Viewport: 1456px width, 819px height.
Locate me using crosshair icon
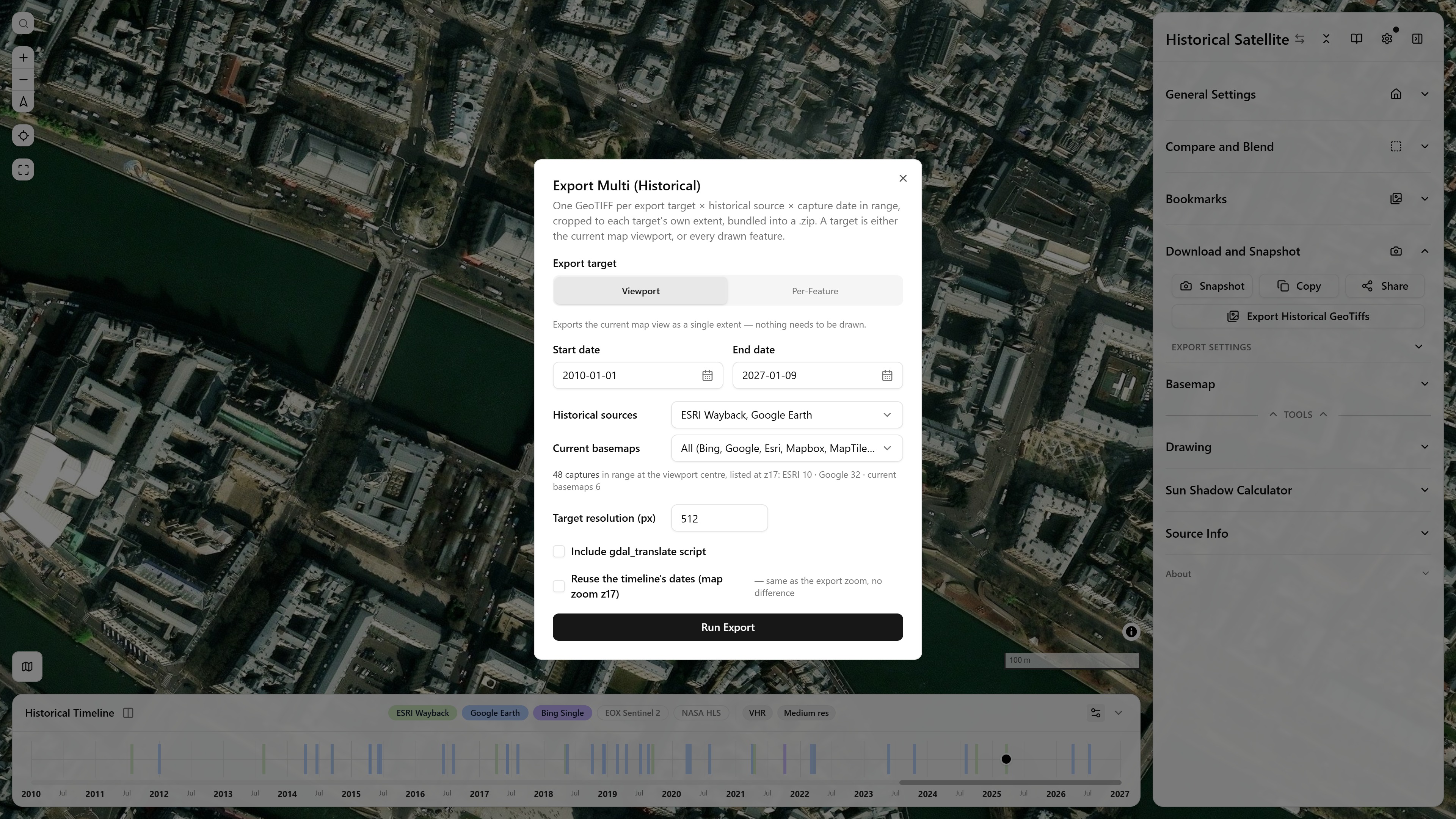(x=23, y=136)
